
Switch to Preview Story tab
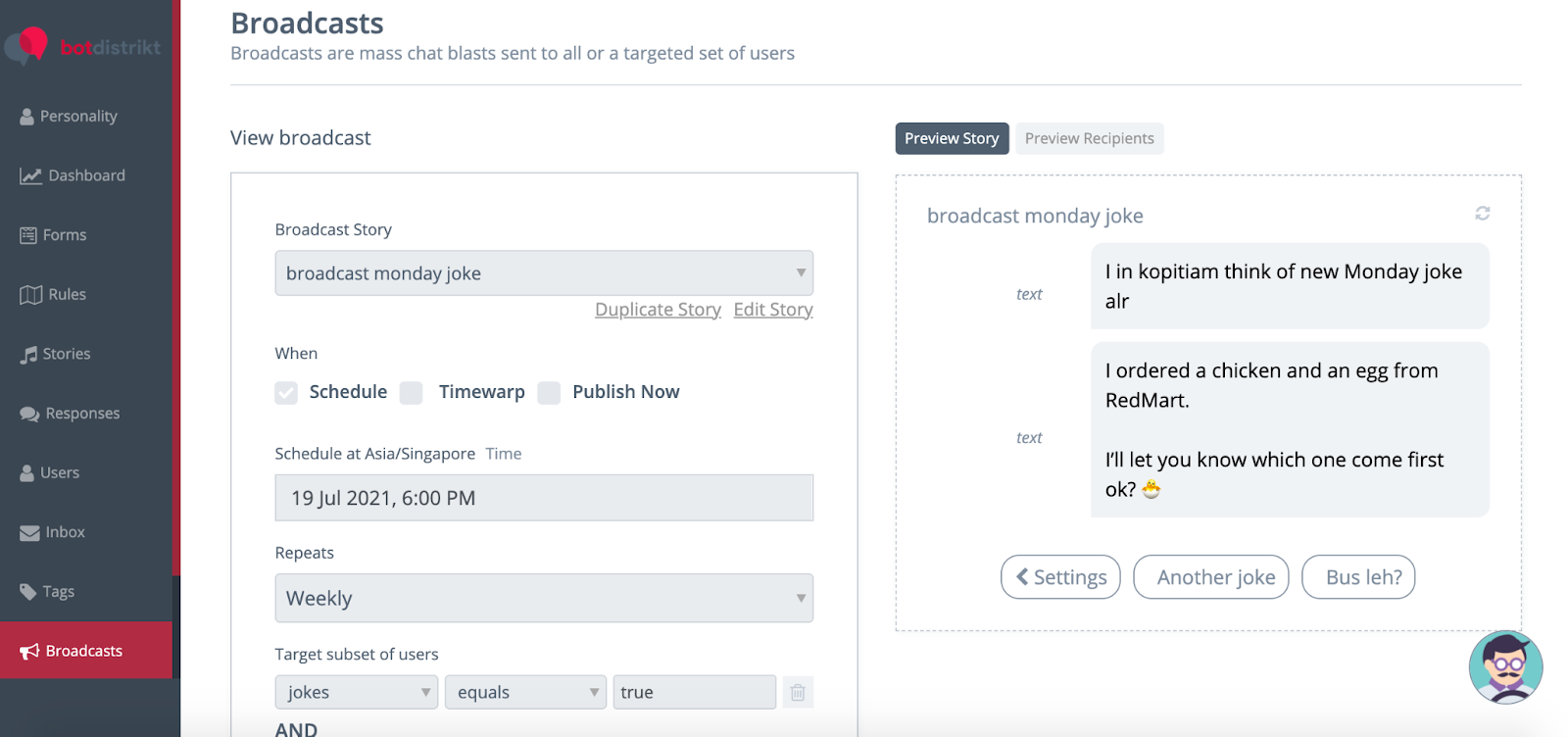[x=952, y=138]
